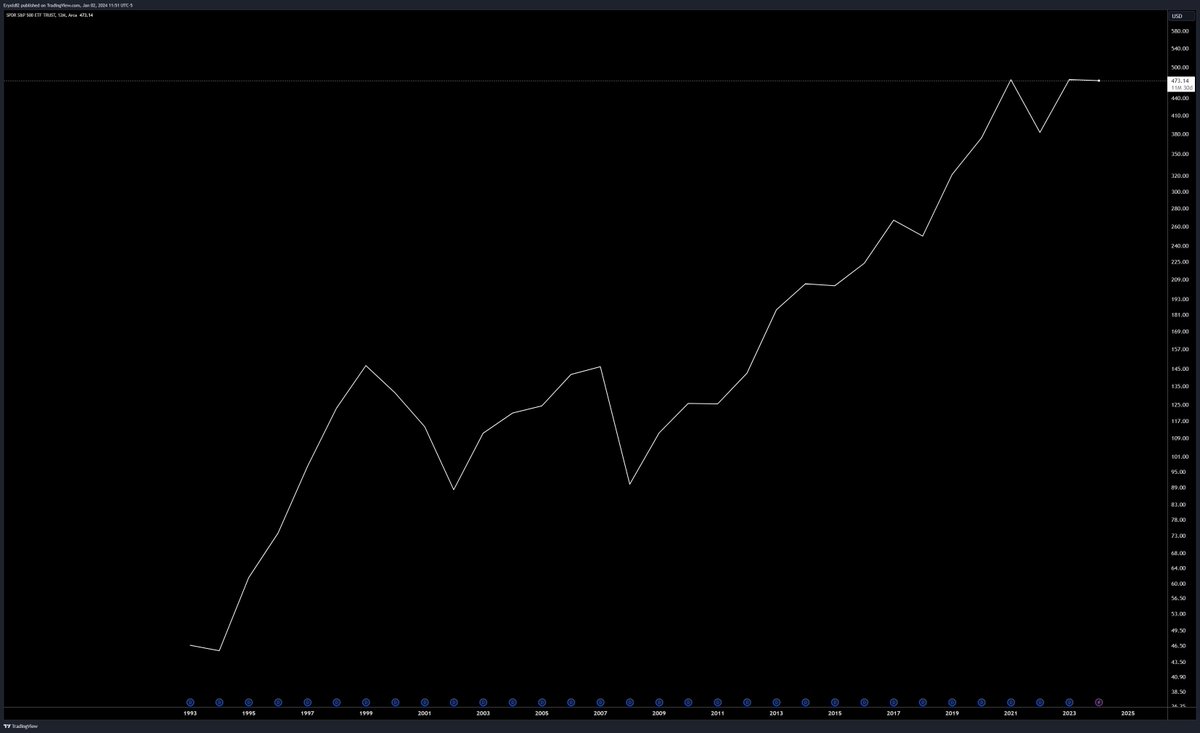1200x733 pixels.
Task: Click the 580.00 price axis label
Action: point(1181,30)
